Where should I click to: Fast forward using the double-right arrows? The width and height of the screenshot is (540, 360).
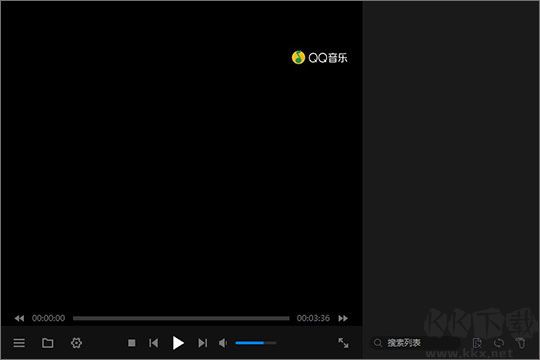pos(343,318)
